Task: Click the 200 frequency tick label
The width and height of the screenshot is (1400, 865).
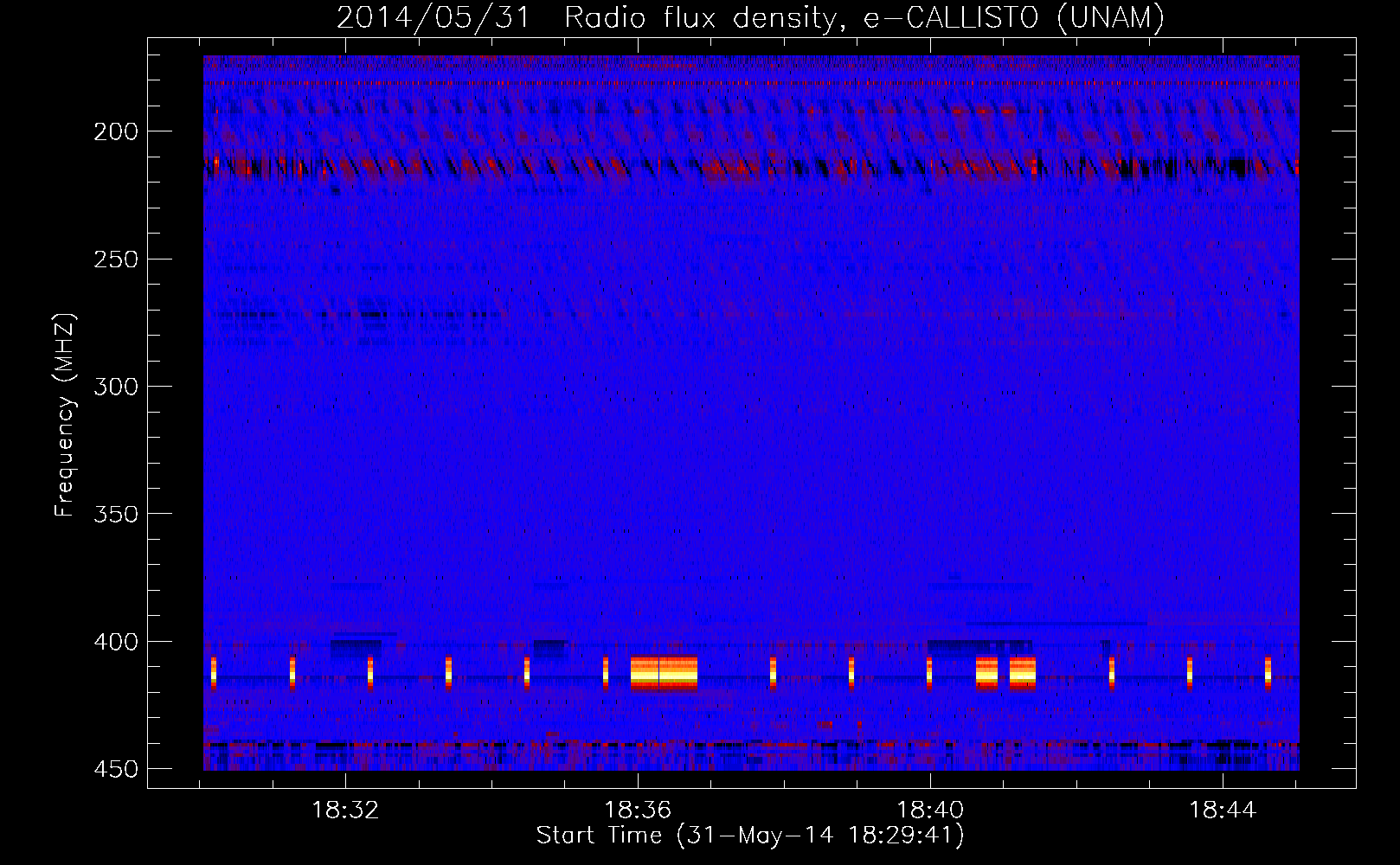Action: click(115, 131)
